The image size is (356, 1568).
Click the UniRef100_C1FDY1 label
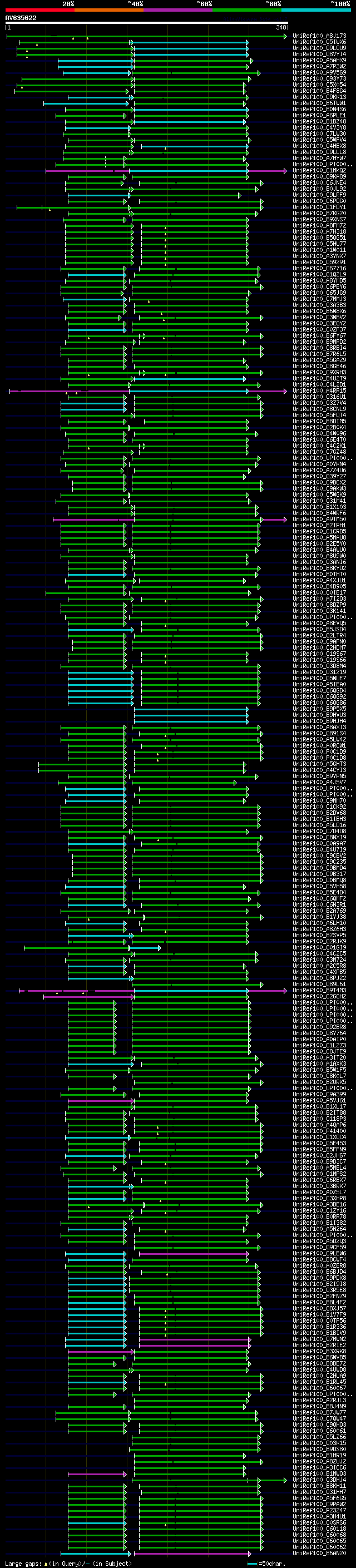click(x=319, y=207)
